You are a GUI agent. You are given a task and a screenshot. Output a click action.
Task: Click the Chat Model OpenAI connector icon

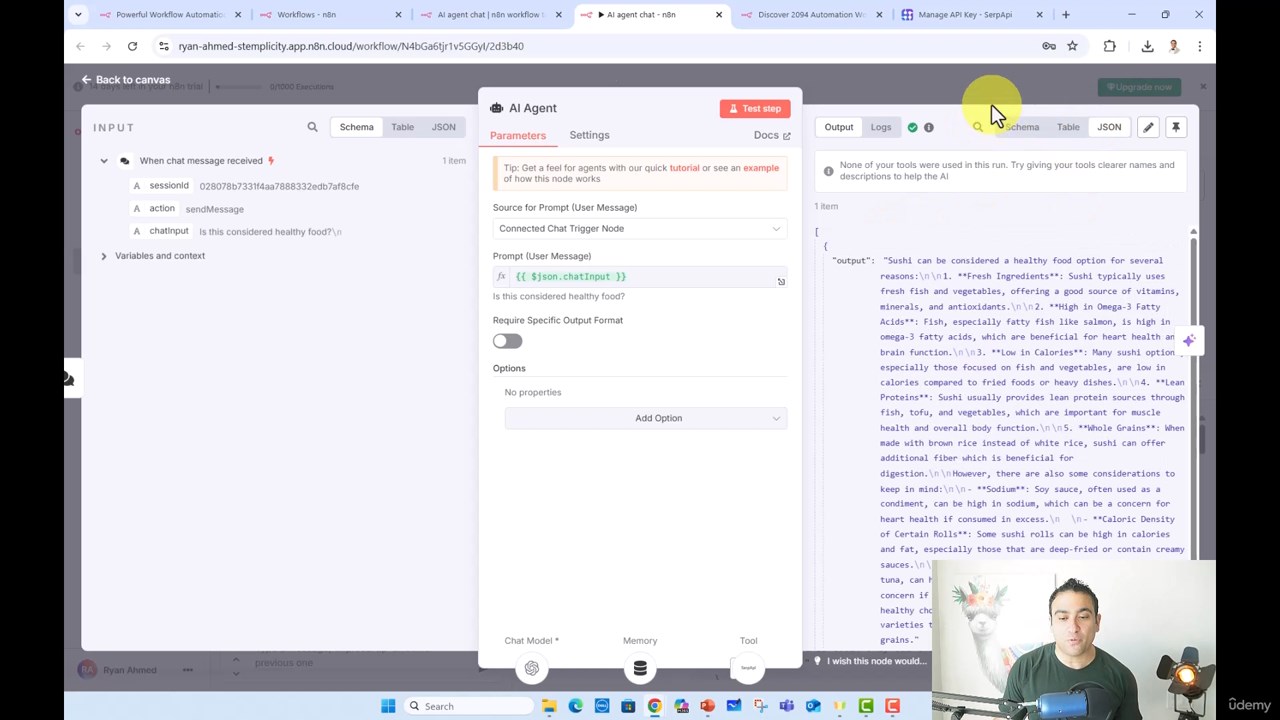click(532, 668)
